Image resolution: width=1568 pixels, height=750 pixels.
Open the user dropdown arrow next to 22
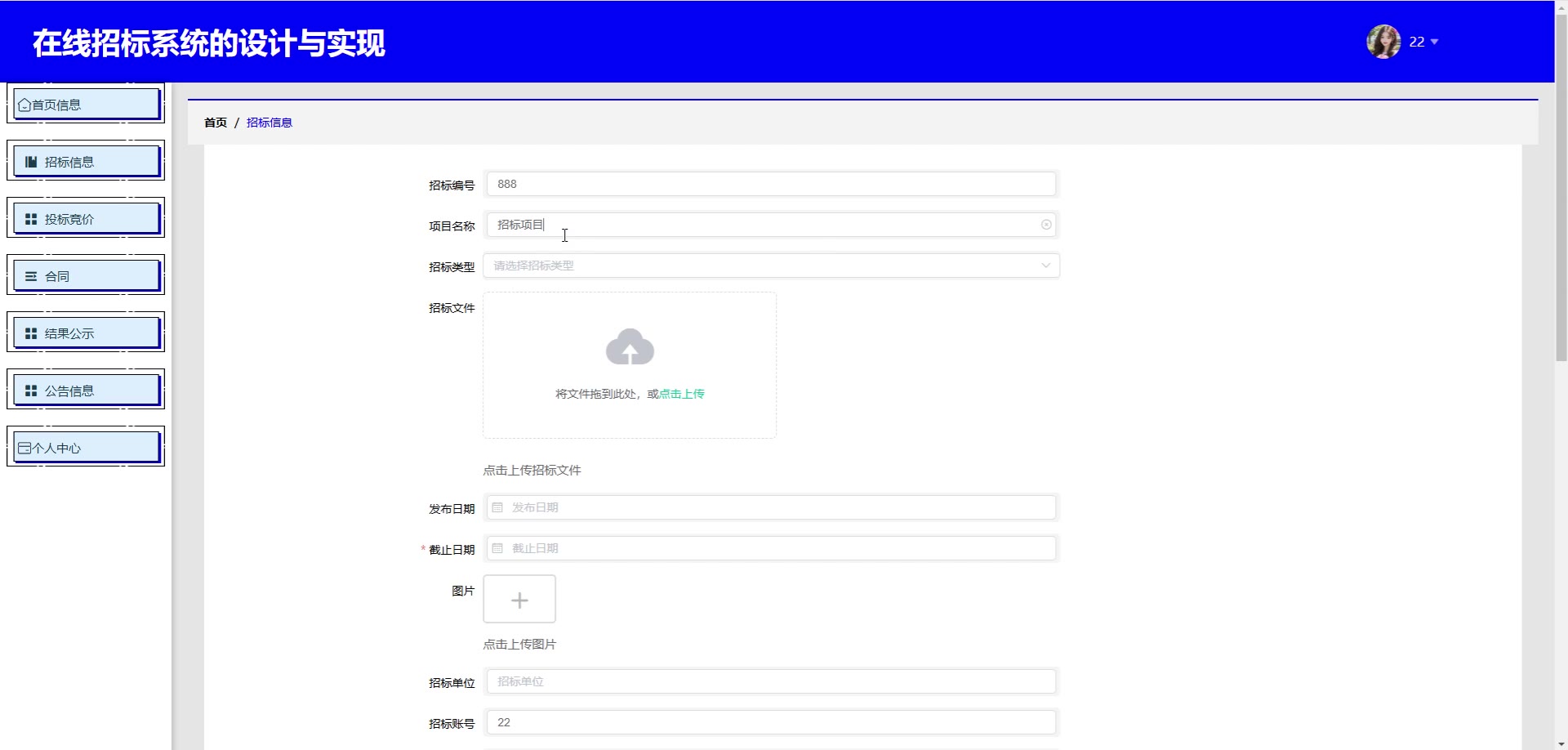(x=1435, y=42)
